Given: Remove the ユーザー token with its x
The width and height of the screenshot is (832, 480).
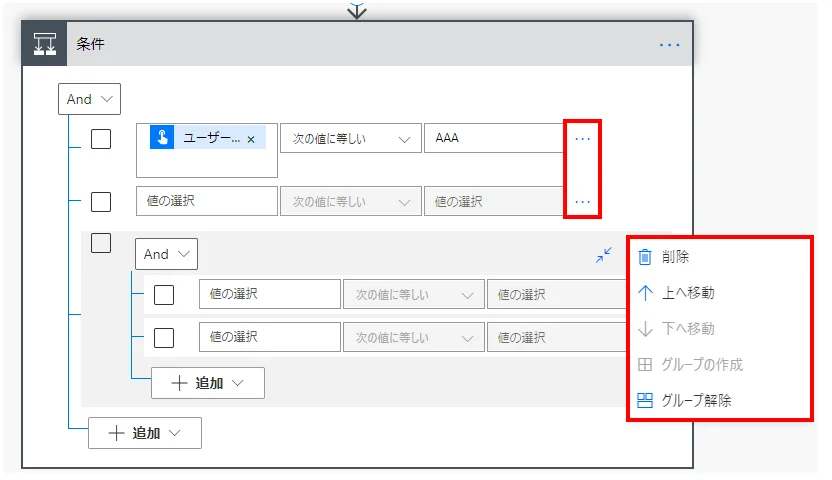Looking at the screenshot, I should 251,139.
